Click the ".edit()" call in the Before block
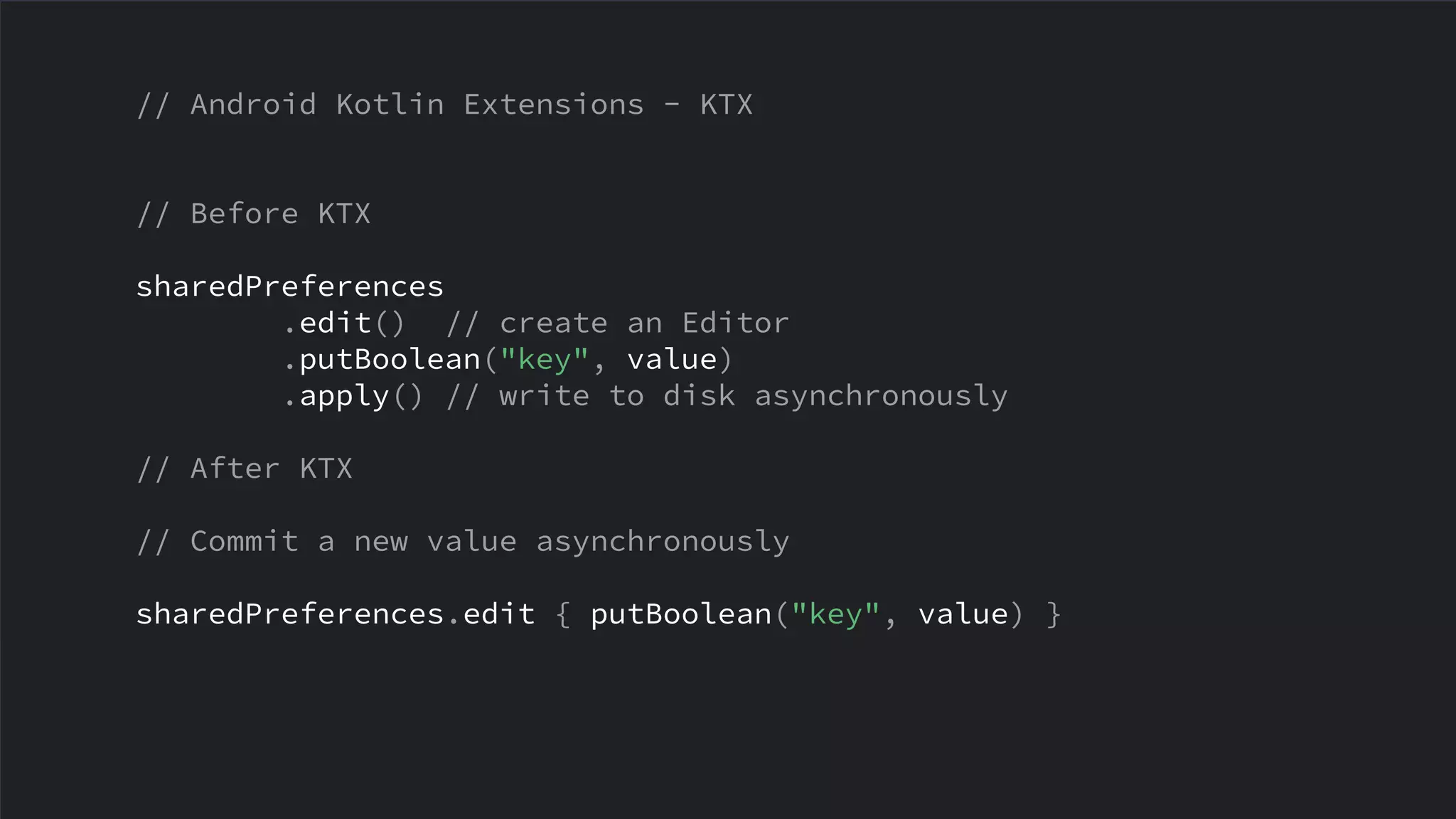Screen dimensions: 1456x819 344,323
